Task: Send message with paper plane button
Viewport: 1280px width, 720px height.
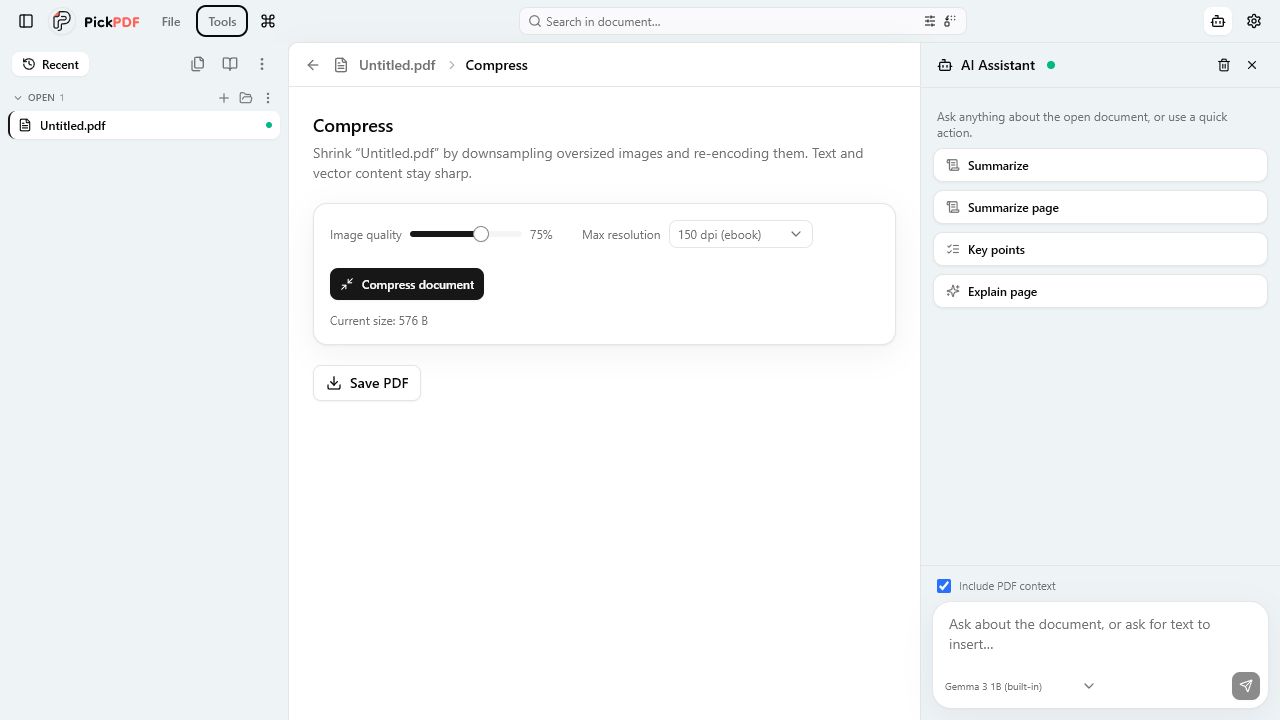Action: point(1246,686)
